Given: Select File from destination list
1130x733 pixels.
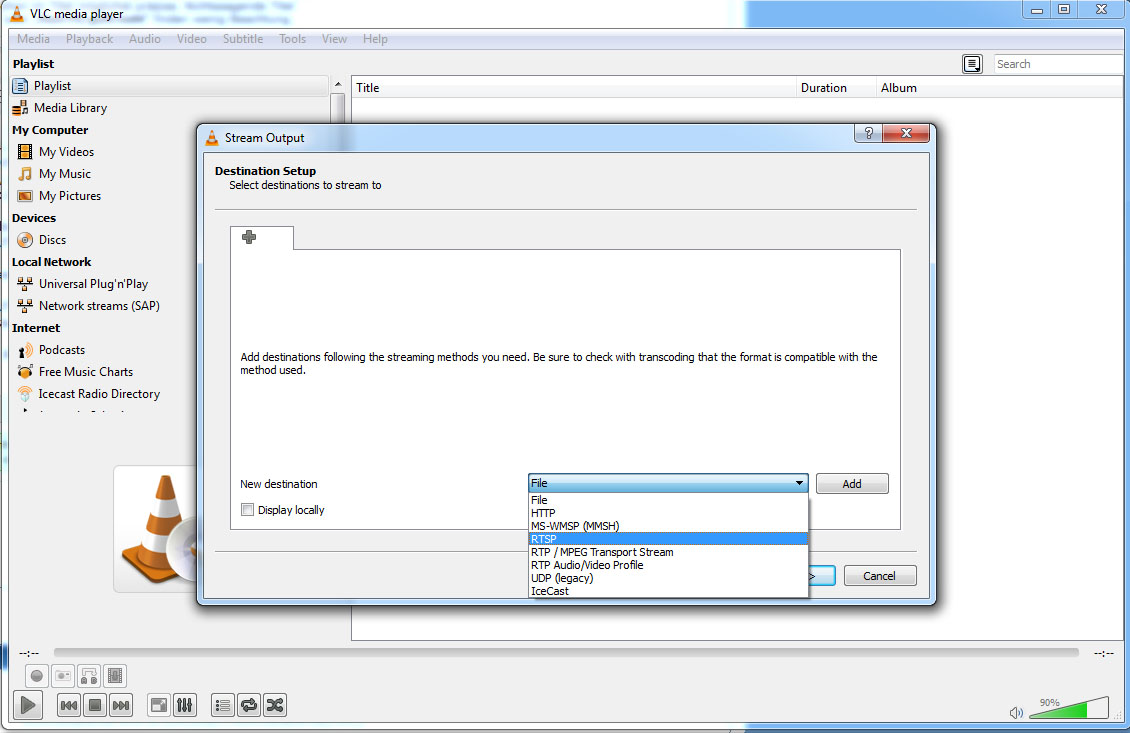Looking at the screenshot, I should pyautogui.click(x=667, y=500).
